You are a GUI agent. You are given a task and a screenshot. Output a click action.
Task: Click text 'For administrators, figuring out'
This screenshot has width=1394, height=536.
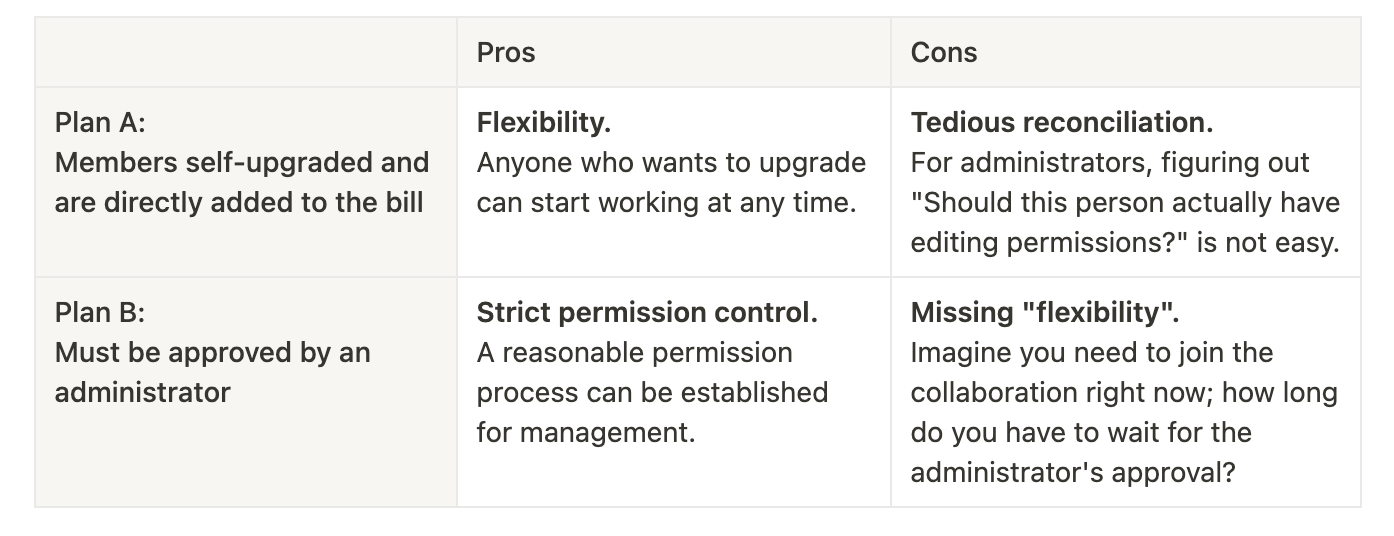(x=1109, y=163)
